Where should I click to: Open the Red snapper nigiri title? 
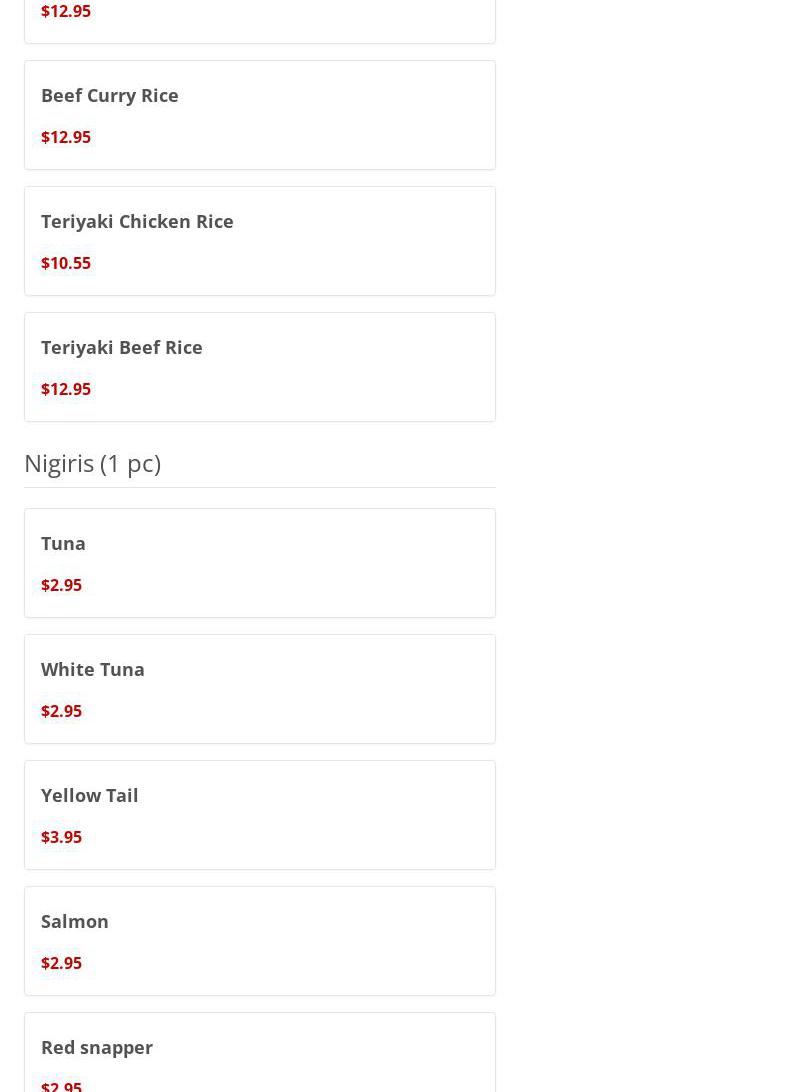pos(97,1047)
